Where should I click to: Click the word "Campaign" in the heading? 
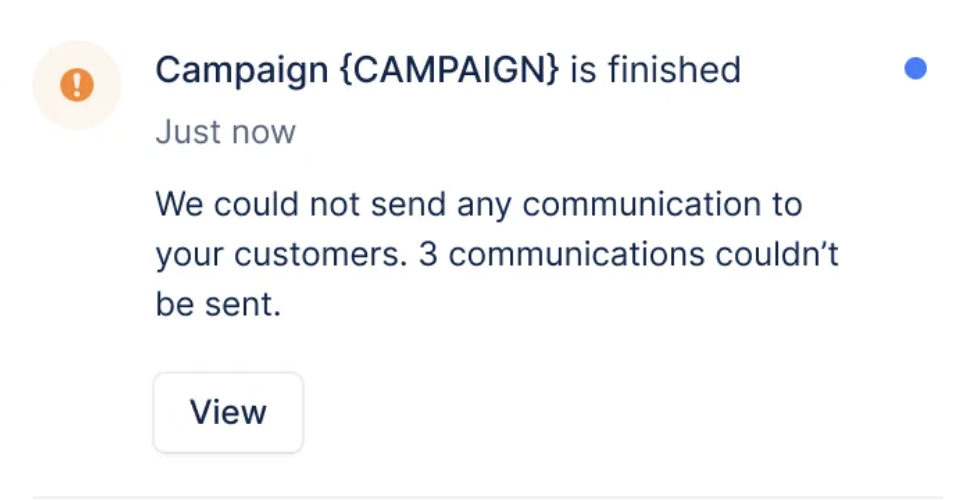pos(242,70)
